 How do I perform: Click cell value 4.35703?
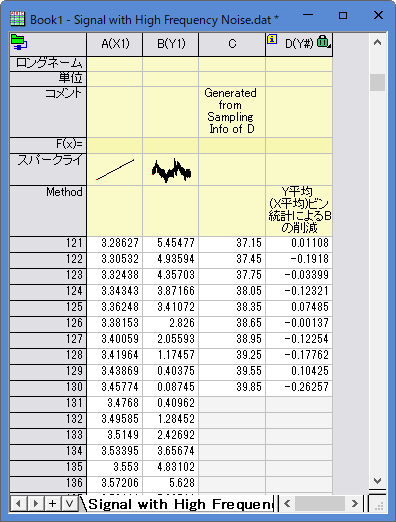coord(171,276)
